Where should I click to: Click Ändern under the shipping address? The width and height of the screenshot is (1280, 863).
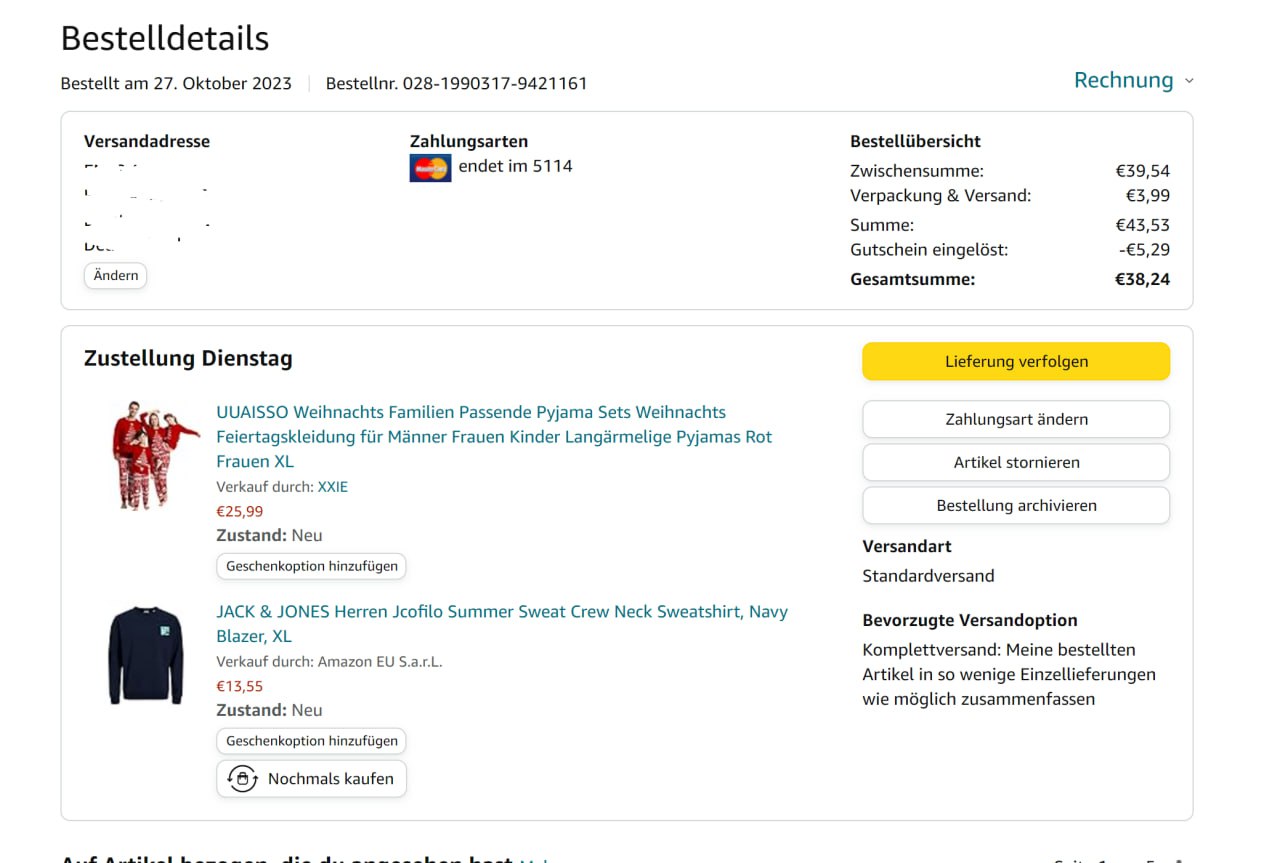[116, 276]
